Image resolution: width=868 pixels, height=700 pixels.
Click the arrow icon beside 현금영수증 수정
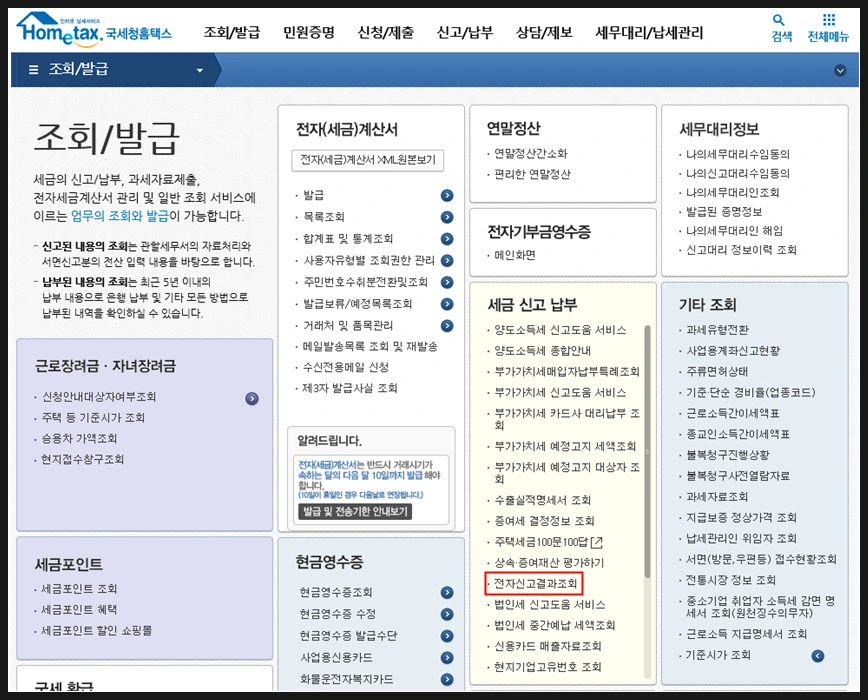point(447,613)
